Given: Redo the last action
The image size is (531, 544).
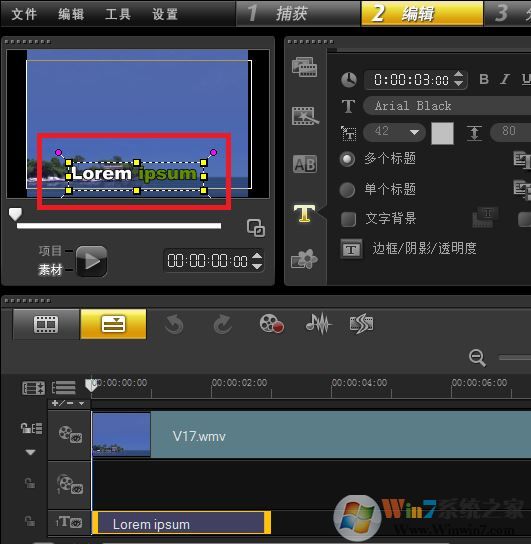Looking at the screenshot, I should 222,324.
